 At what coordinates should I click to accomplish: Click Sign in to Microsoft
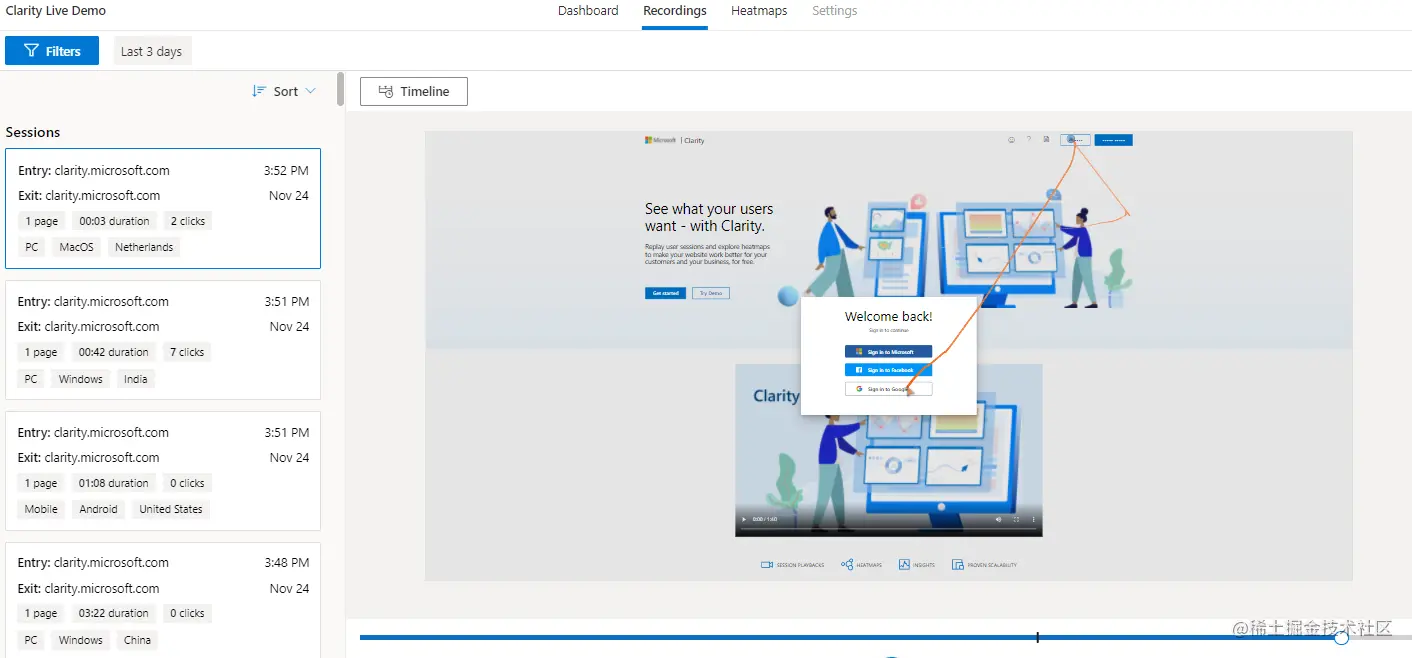888,352
